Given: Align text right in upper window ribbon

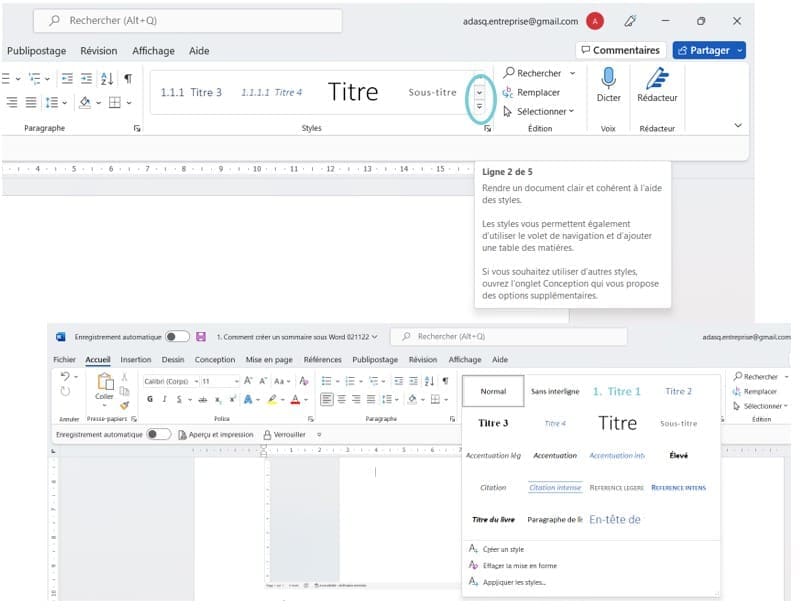Looking at the screenshot, I should (x=12, y=103).
